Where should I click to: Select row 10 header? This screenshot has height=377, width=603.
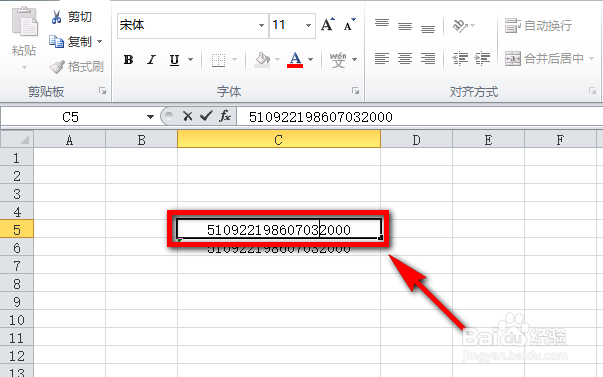17,320
